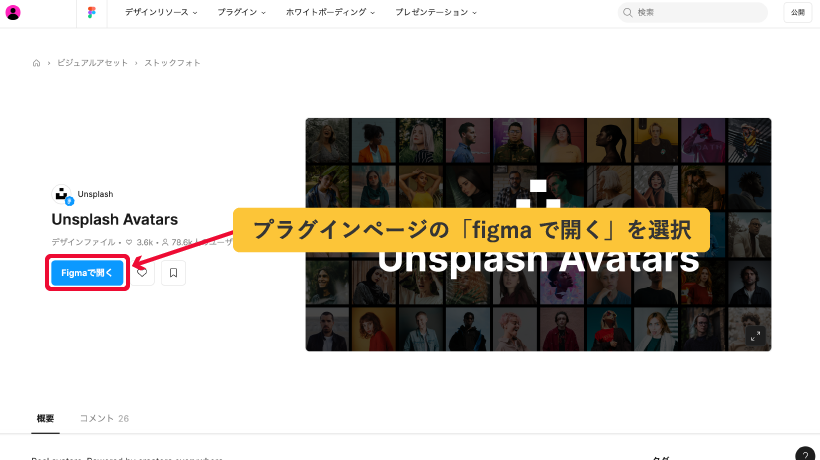Open プラグイン dropdown menu
The width and height of the screenshot is (820, 460).
coord(242,13)
